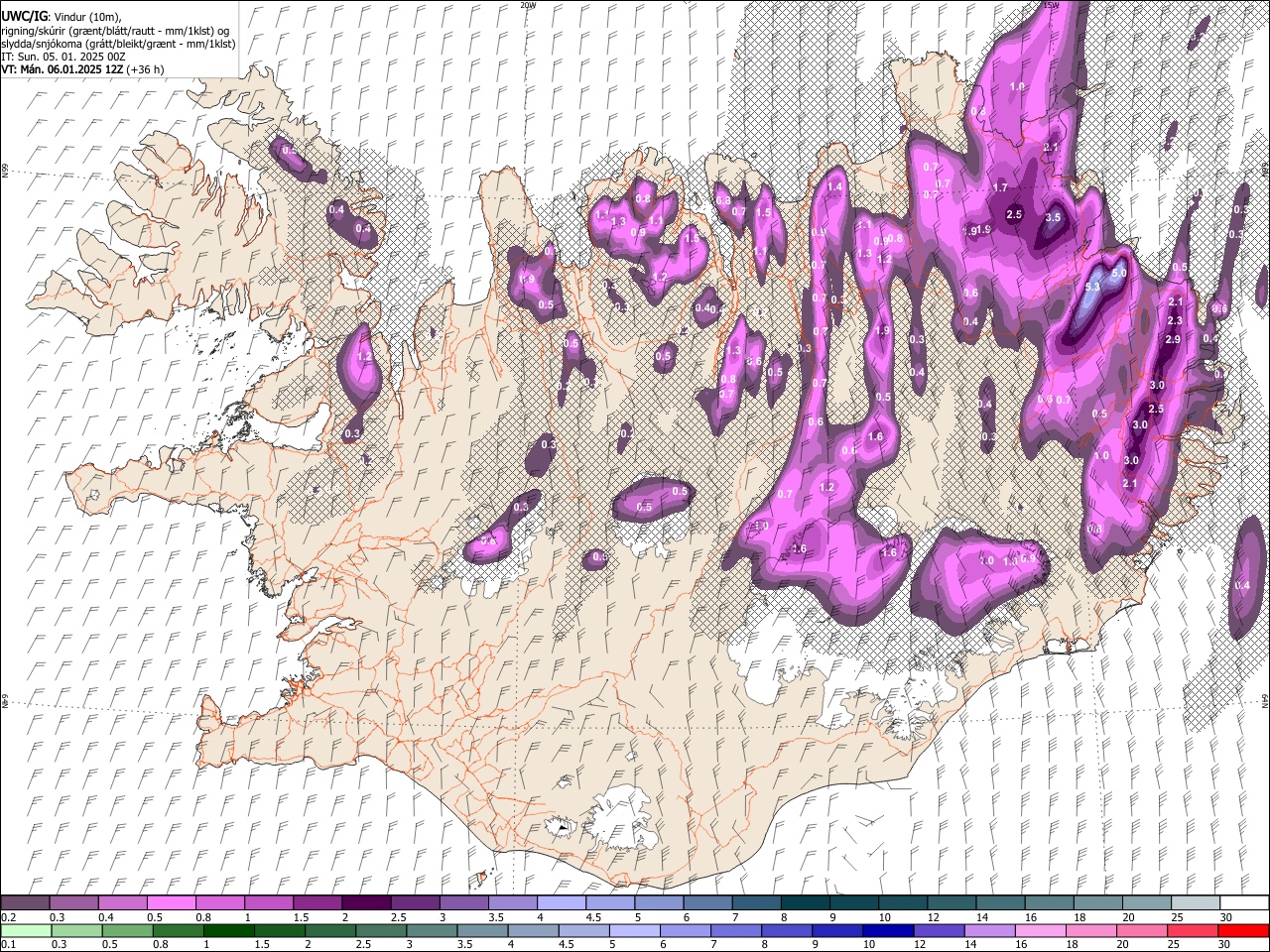1270x952 pixels.
Task: Pick the rain-scale swatch between 7 and 8
Action: click(x=735, y=930)
